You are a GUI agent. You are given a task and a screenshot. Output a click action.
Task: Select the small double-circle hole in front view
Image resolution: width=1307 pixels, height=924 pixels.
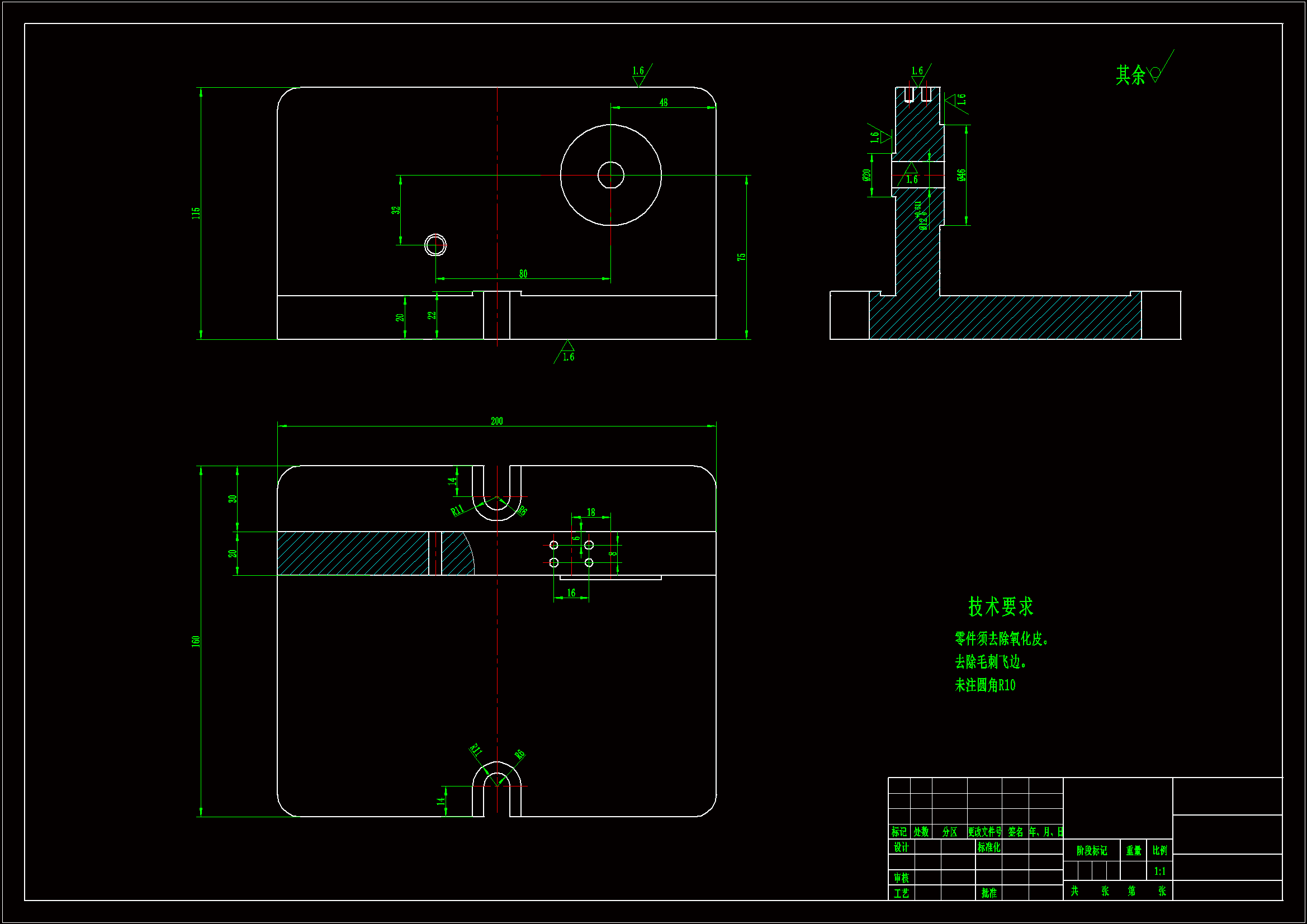coord(435,245)
